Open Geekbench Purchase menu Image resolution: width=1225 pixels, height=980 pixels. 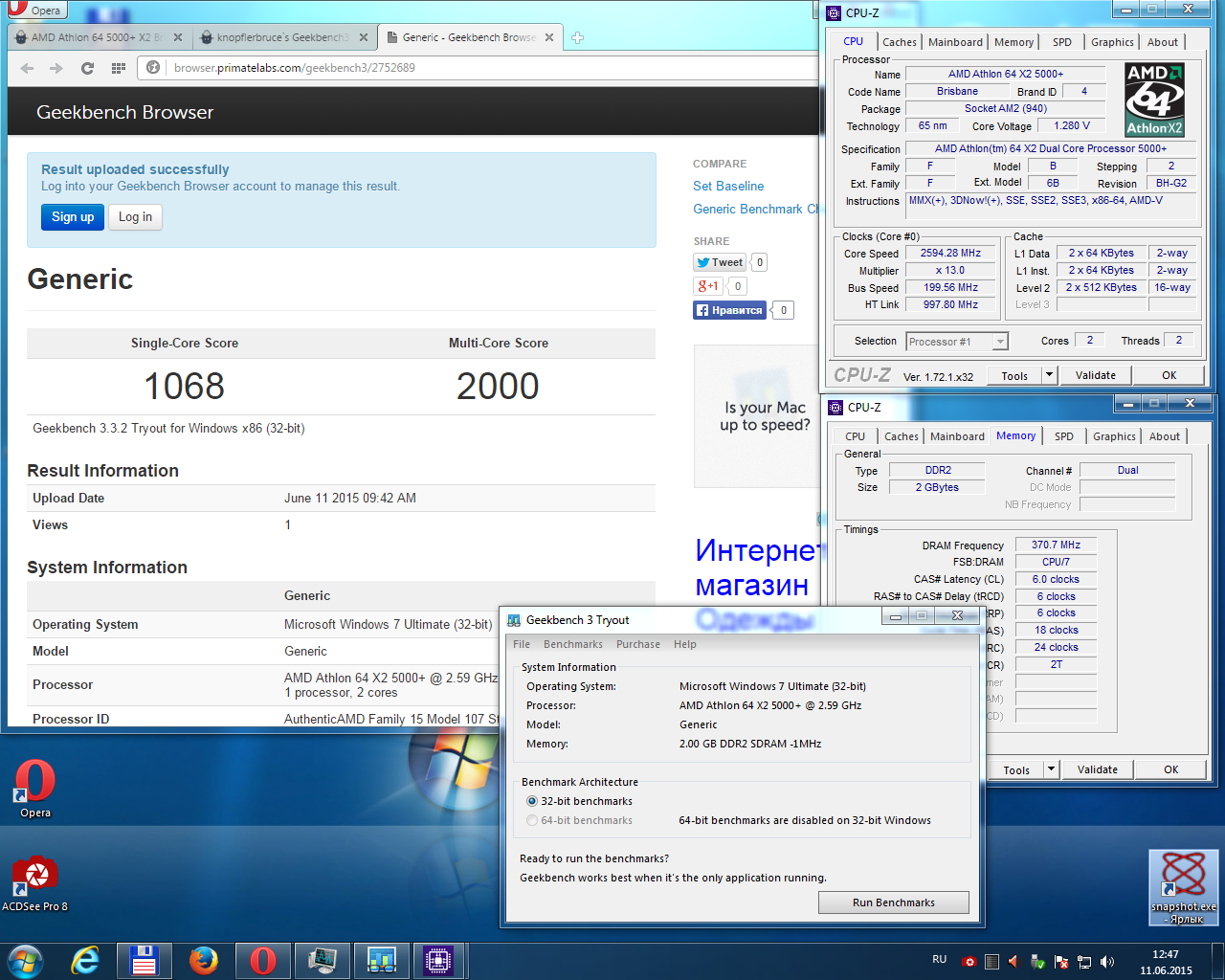click(638, 644)
